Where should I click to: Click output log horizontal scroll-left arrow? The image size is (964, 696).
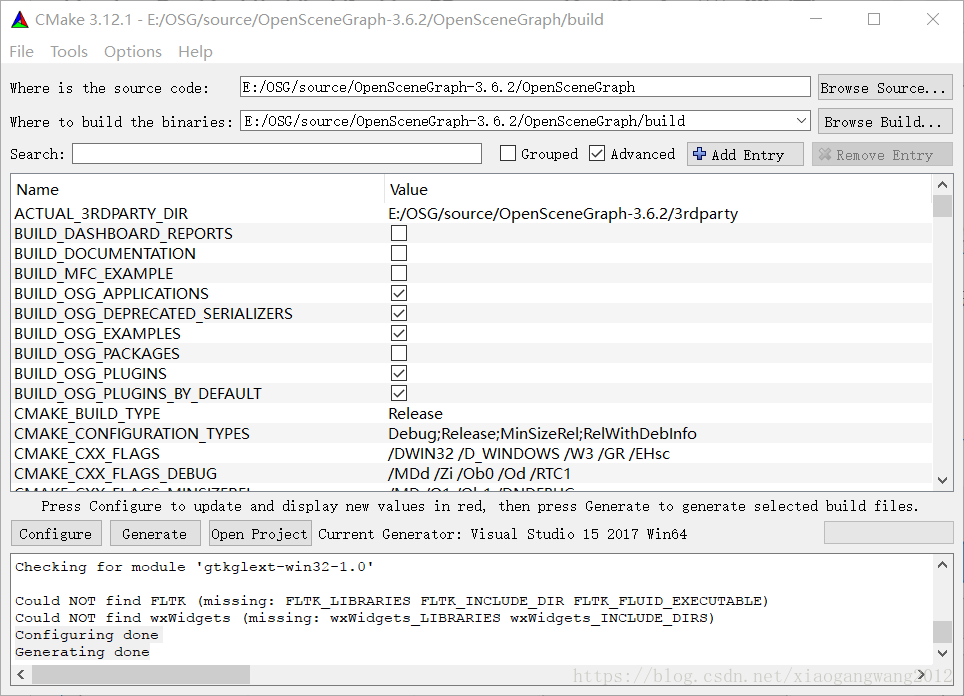(x=21, y=674)
